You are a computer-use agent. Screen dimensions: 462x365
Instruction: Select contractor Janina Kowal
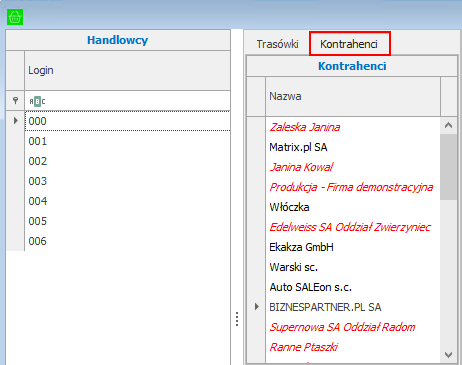[x=353, y=167]
